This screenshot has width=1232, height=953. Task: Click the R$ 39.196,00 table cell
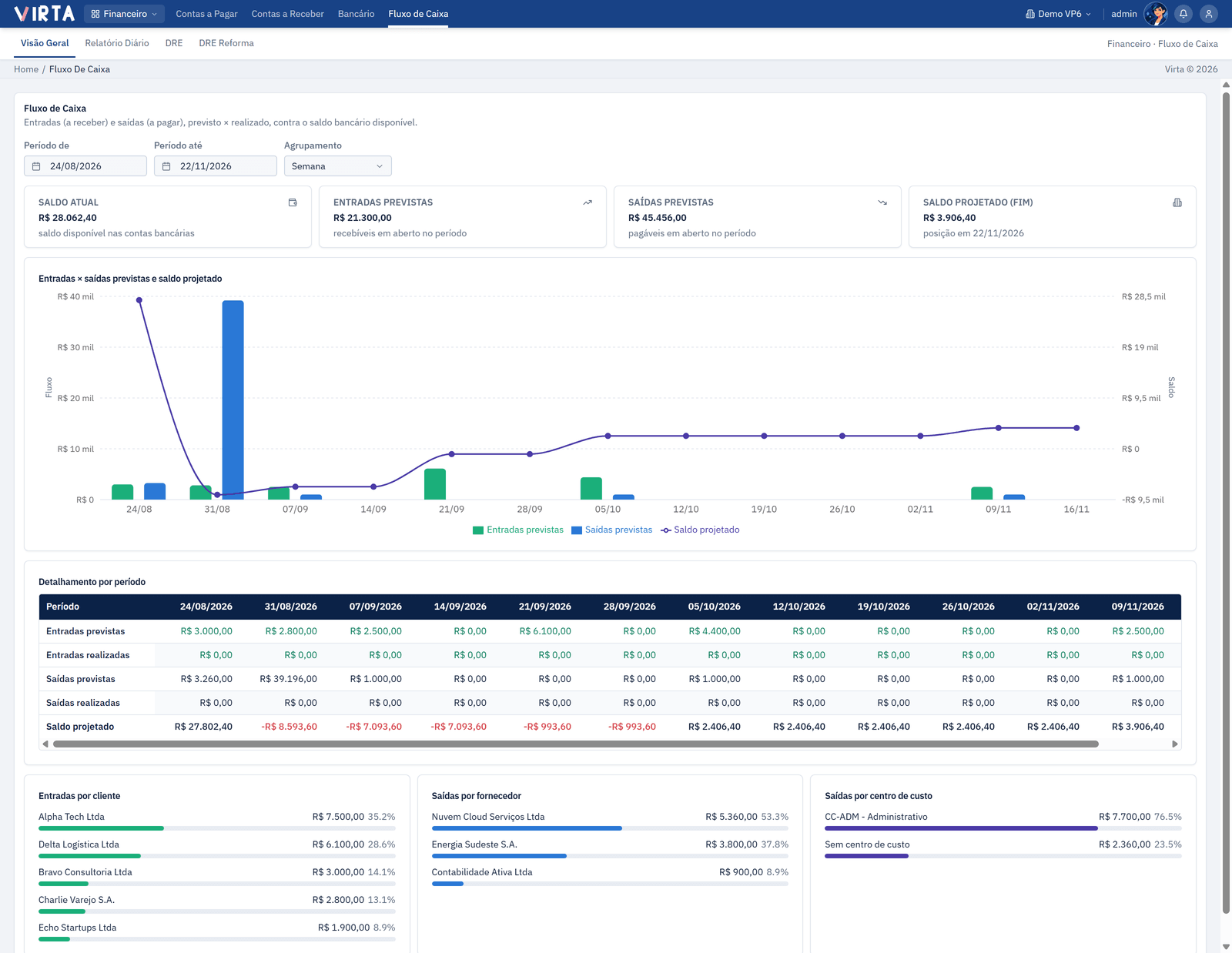(288, 679)
